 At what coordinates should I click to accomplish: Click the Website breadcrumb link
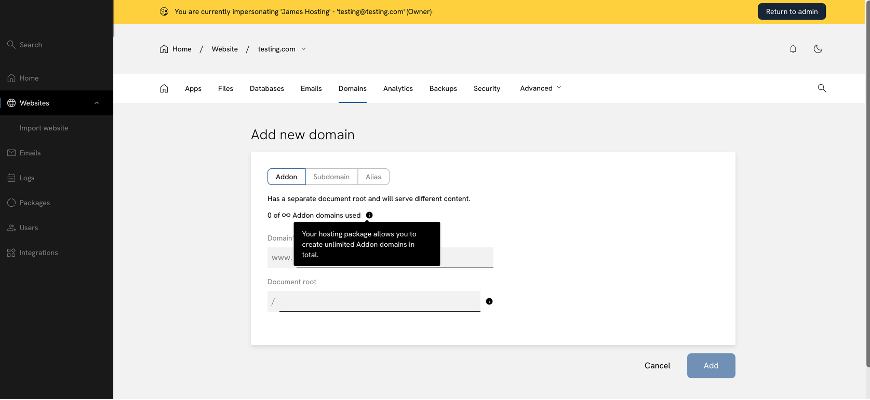[224, 49]
